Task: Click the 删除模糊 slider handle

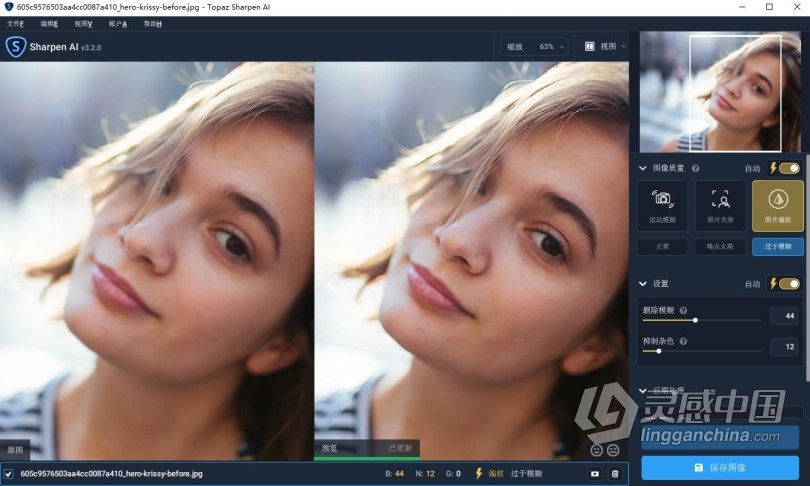Action: 695,320
